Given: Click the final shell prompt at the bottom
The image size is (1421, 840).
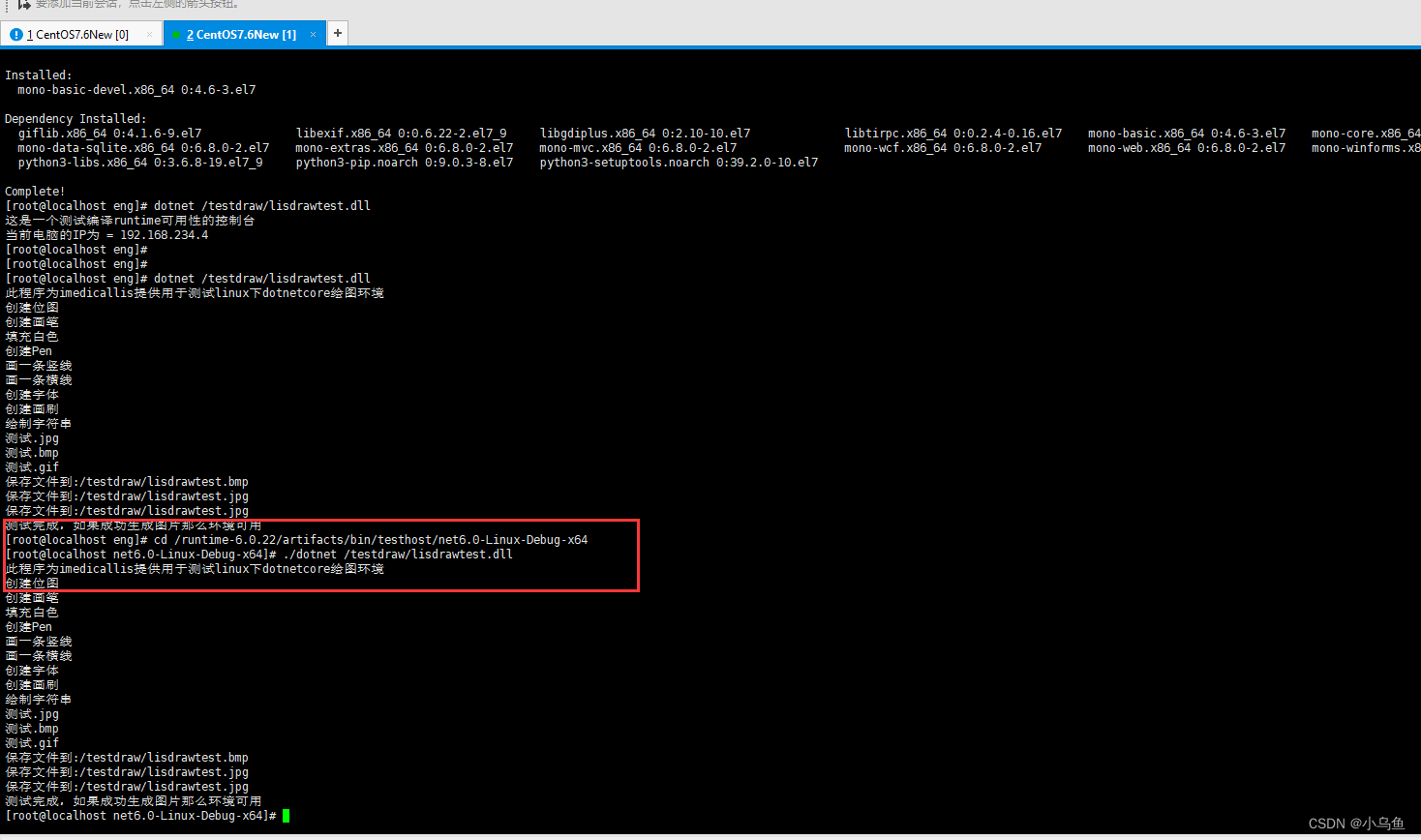Looking at the screenshot, I should tap(136, 816).
